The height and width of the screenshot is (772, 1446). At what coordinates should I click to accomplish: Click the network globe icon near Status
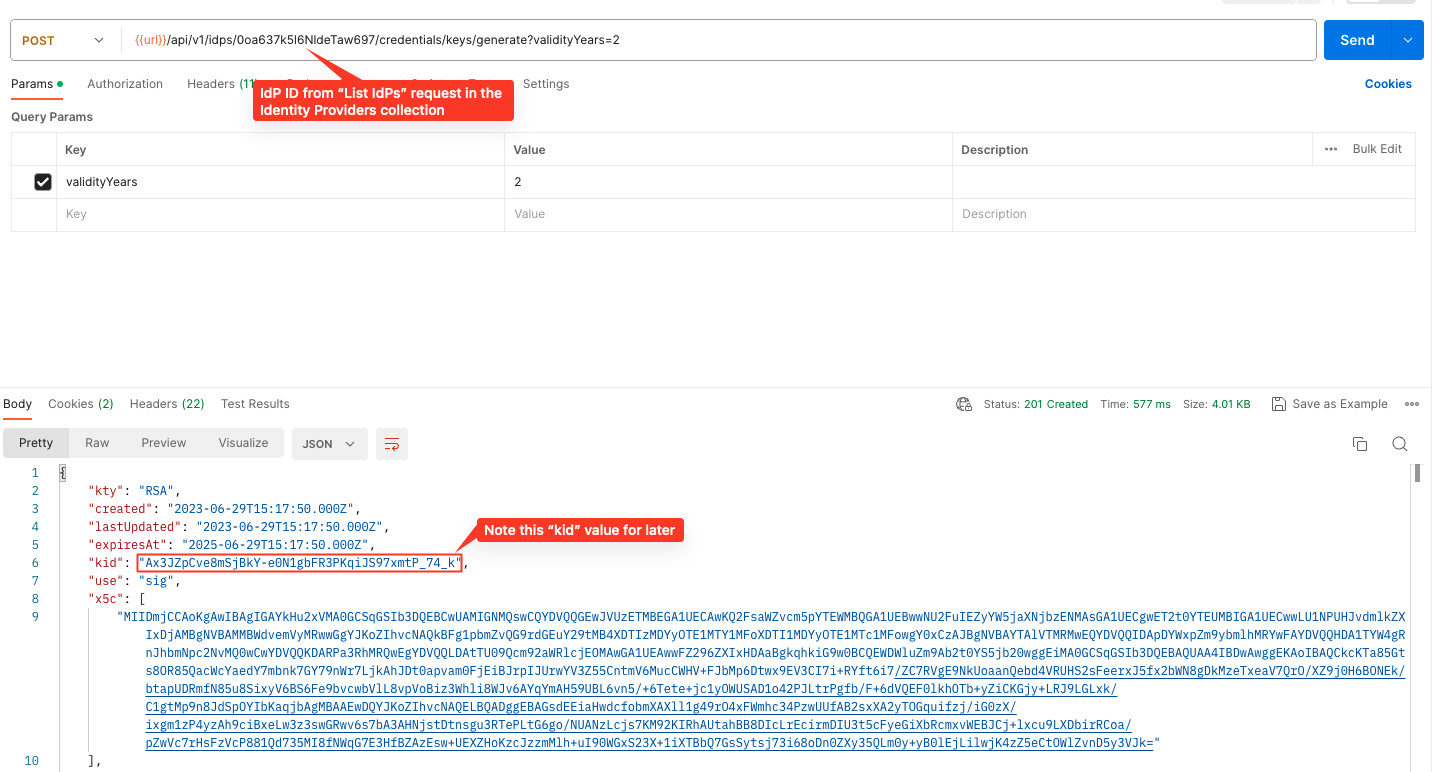(x=964, y=404)
